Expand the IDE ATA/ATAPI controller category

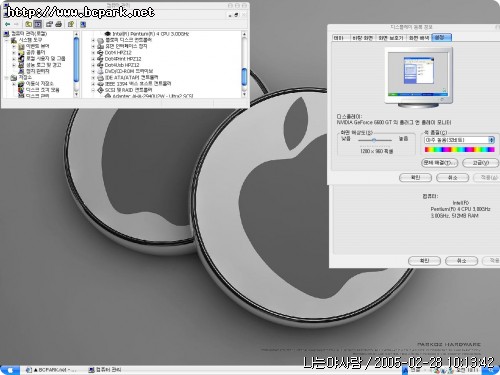click(x=93, y=77)
